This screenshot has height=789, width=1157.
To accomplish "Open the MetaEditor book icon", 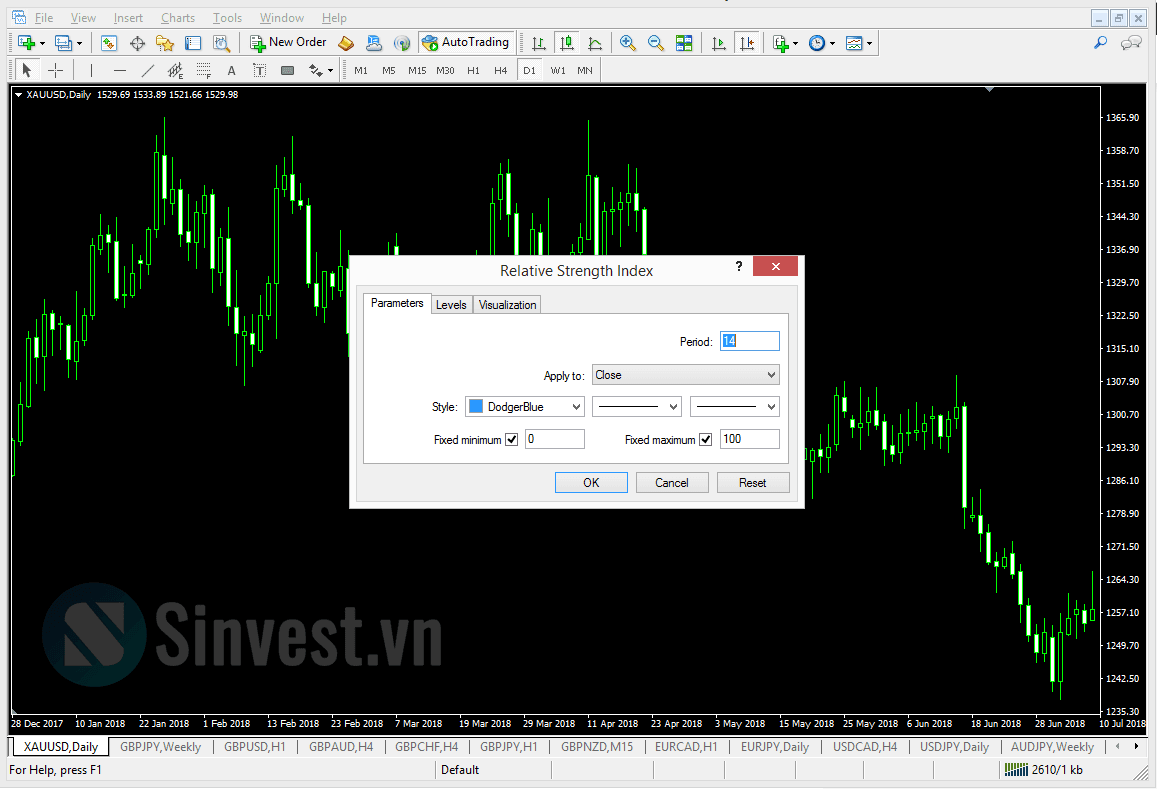I will point(346,44).
